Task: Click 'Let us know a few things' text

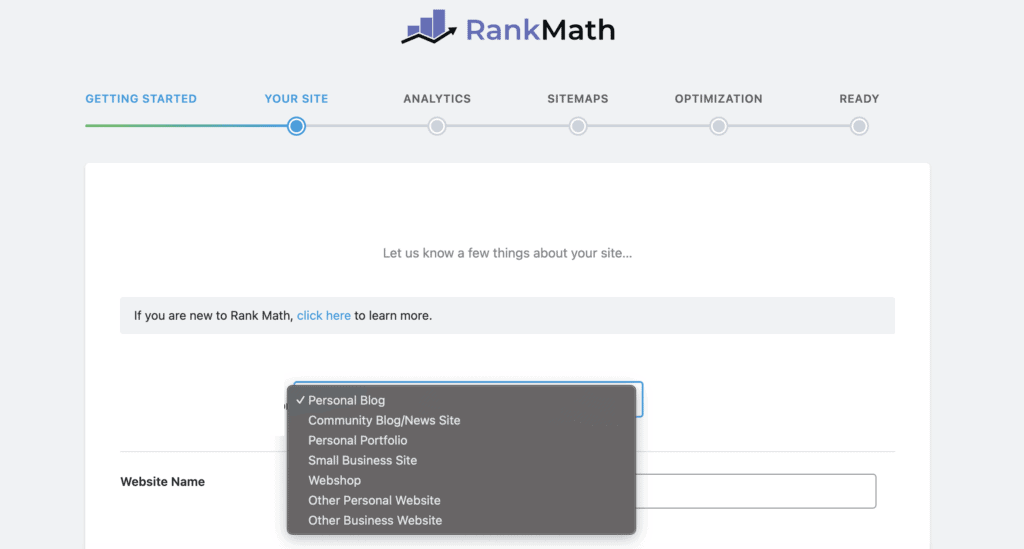Action: [507, 253]
